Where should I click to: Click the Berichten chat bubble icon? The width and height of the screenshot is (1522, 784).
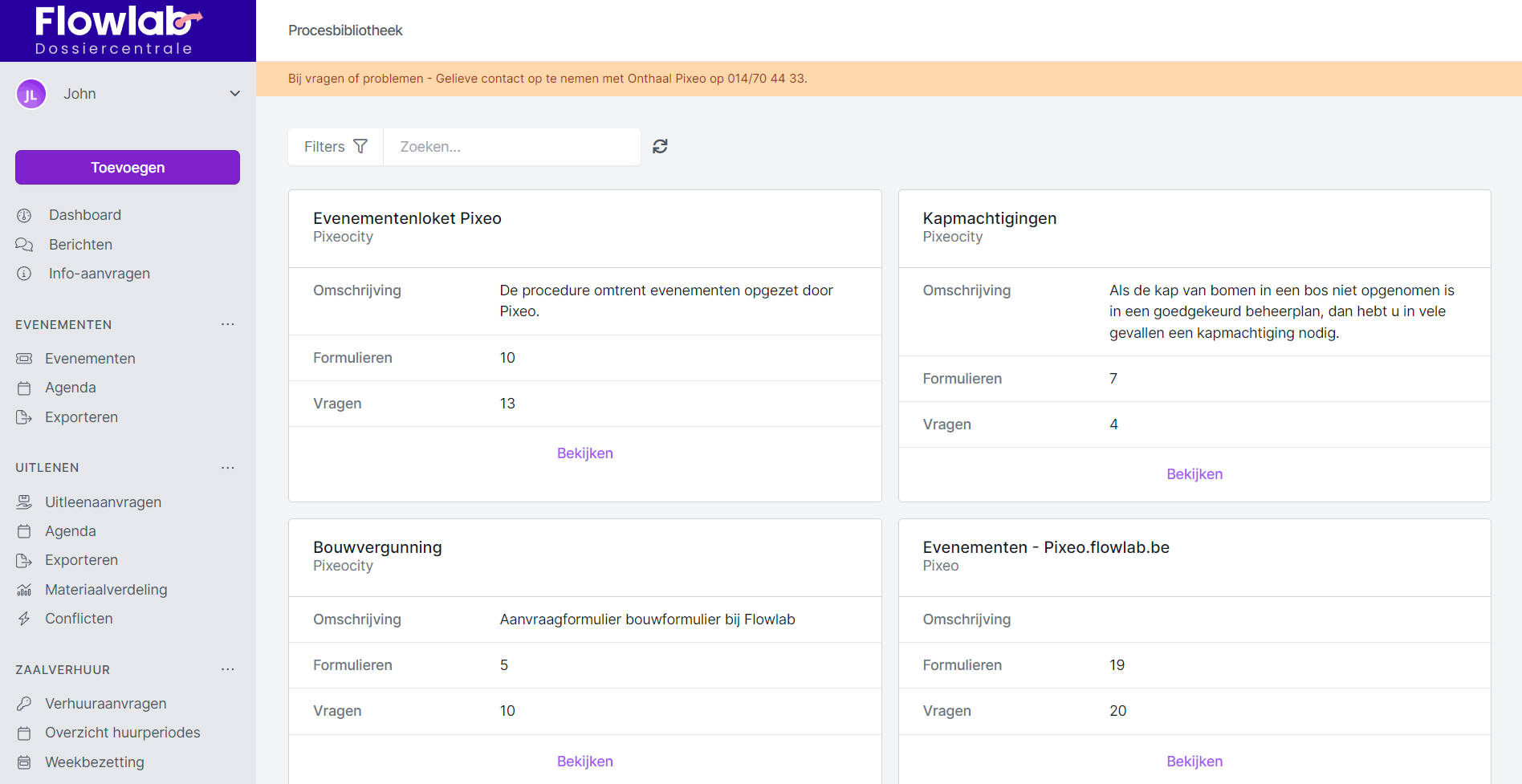(x=24, y=245)
